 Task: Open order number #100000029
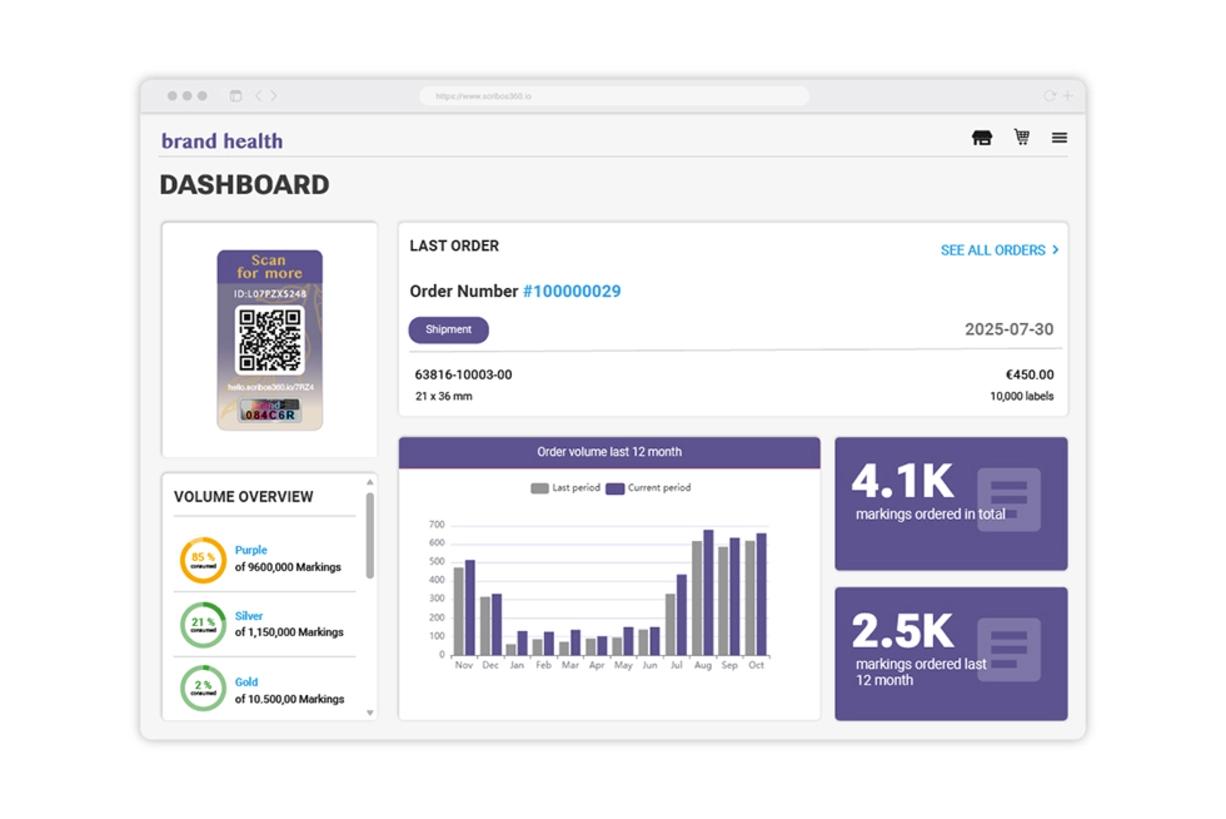pyautogui.click(x=571, y=291)
